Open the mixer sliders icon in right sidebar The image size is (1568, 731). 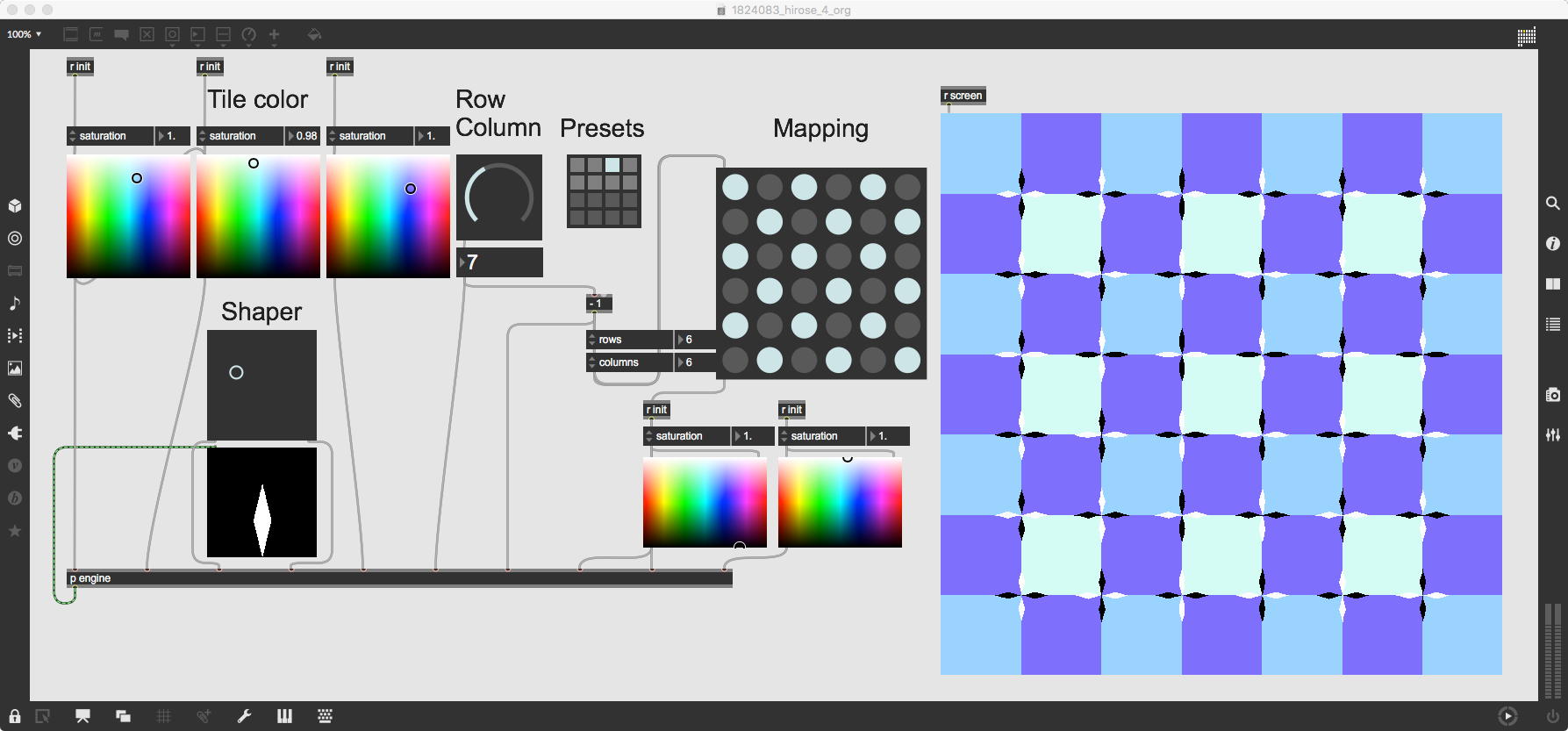1552,434
